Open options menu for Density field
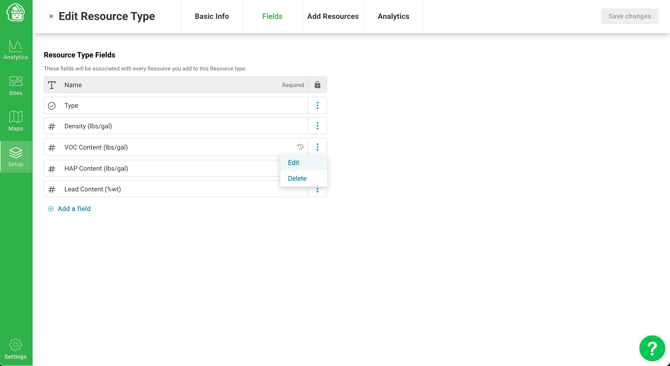 [x=317, y=126]
